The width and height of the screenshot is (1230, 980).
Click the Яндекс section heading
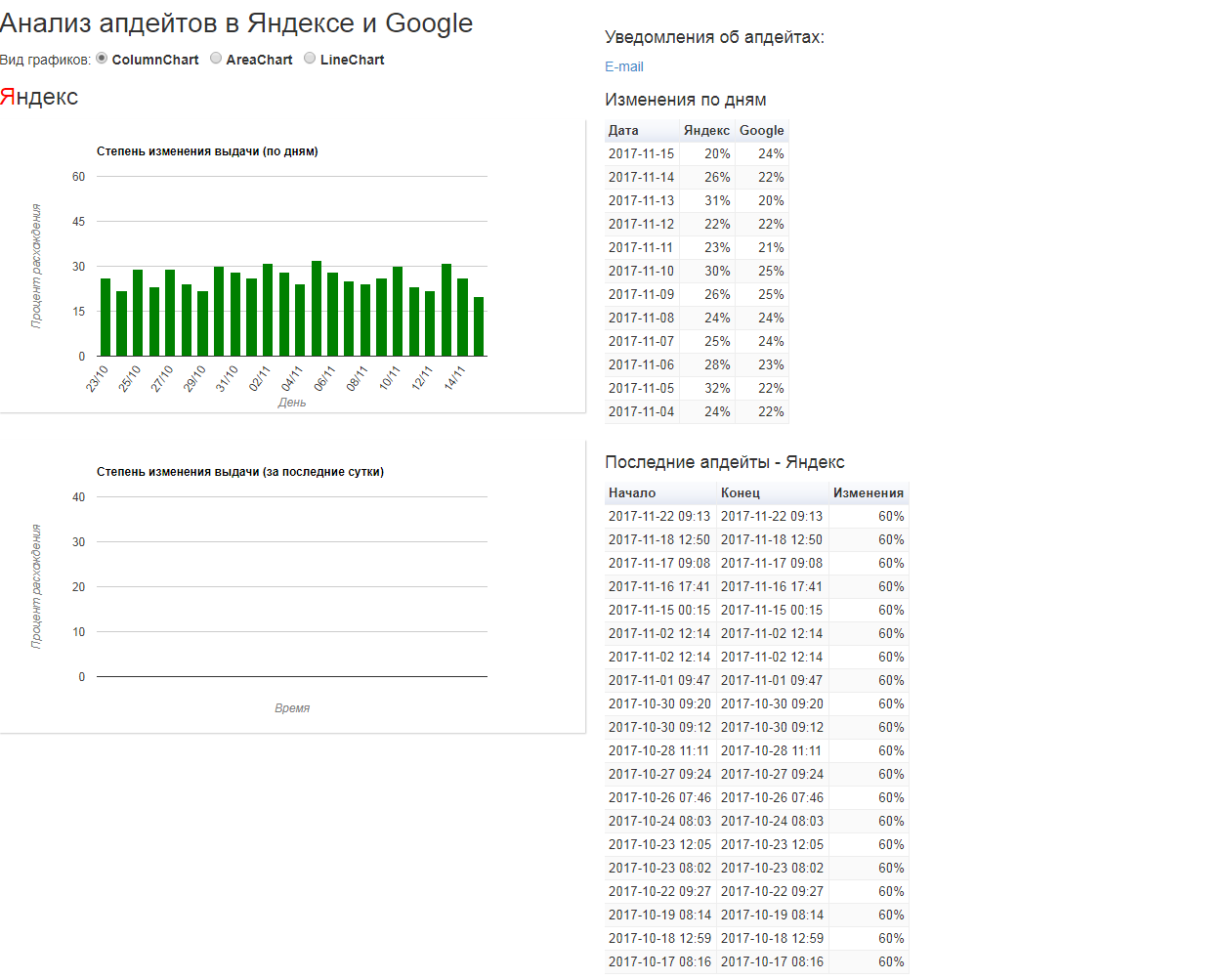(x=39, y=97)
